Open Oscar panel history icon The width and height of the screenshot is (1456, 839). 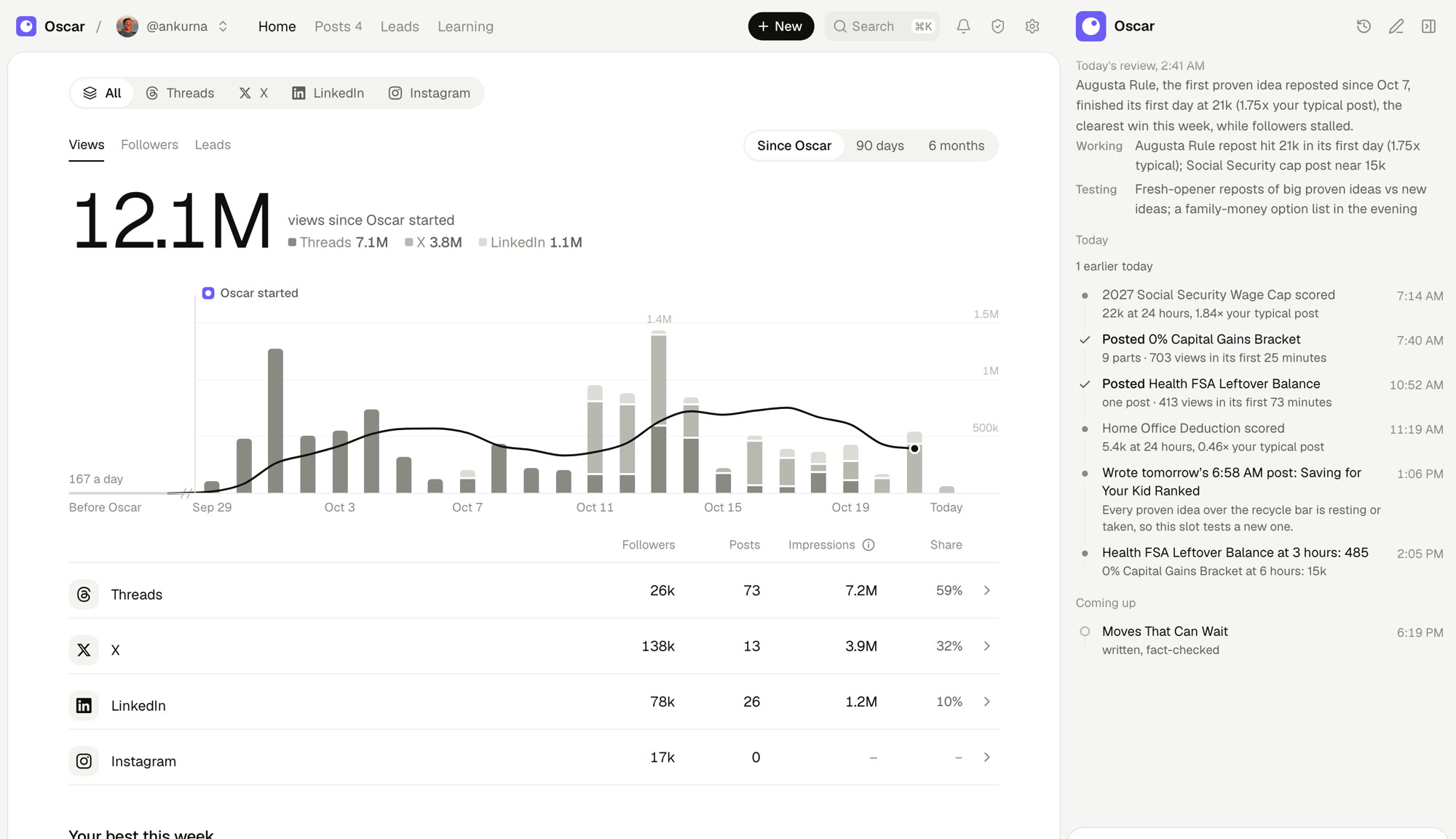1364,26
